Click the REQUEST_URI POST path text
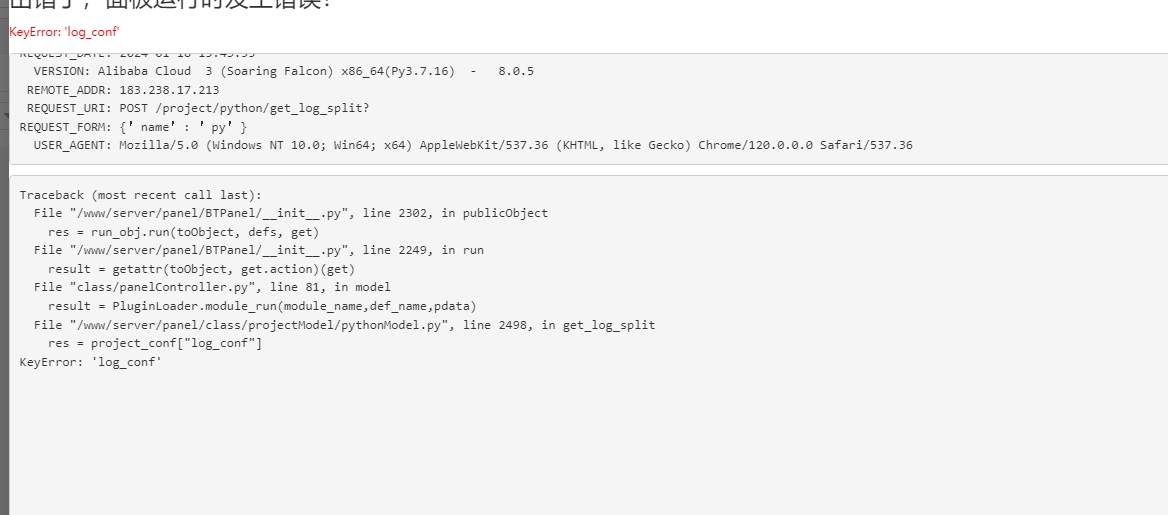The height and width of the screenshot is (515, 1168). click(x=244, y=108)
